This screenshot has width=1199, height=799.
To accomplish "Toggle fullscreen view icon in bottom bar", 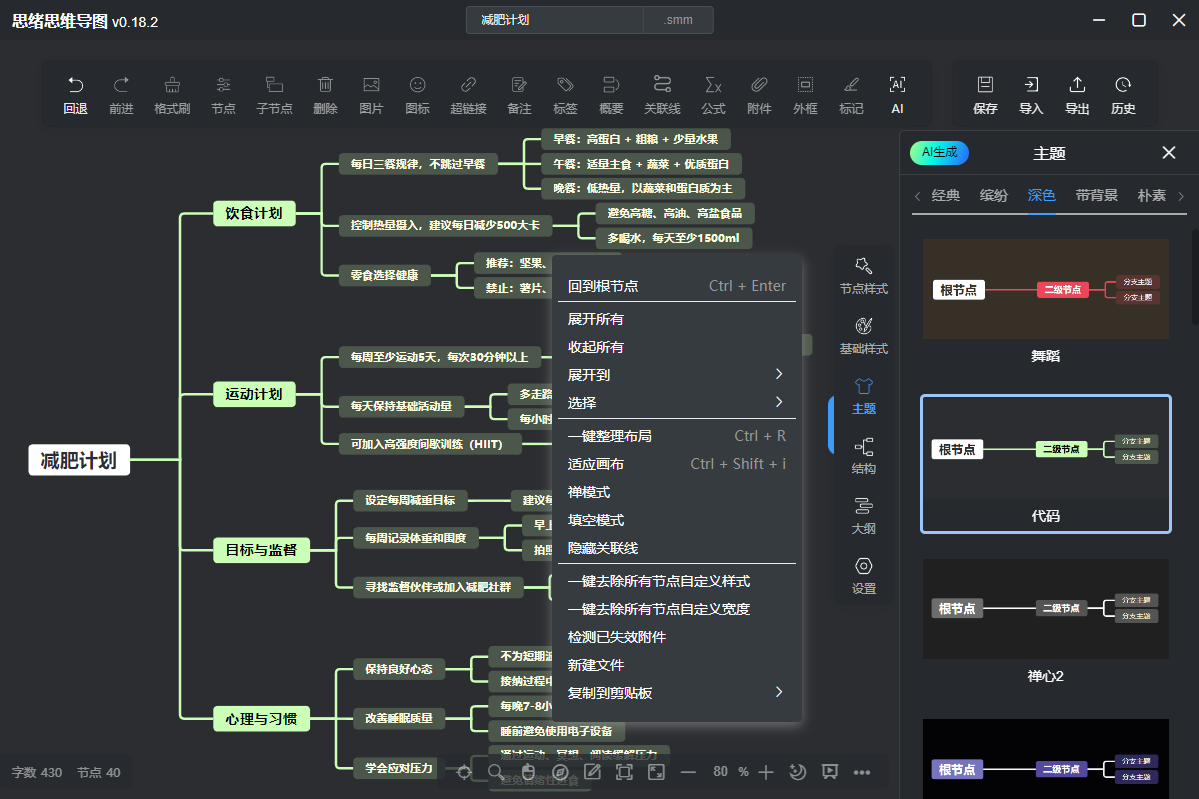I will pos(656,772).
